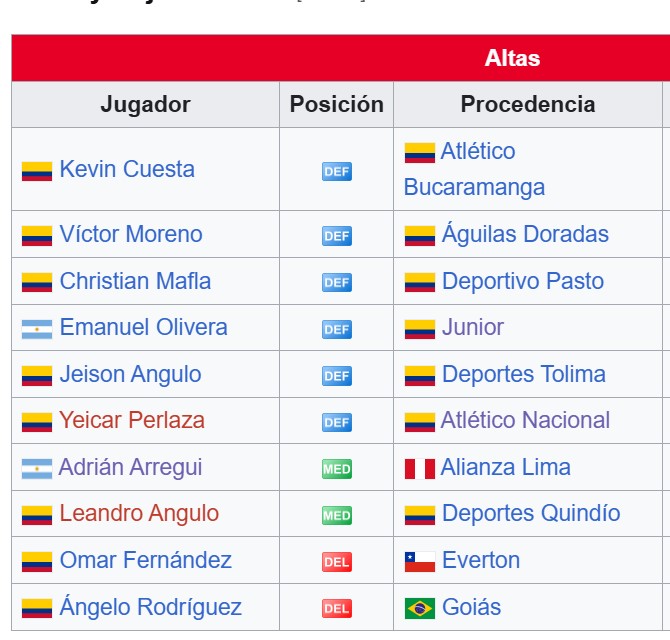The image size is (670, 640).
Task: Follow the Águilas Doradas link
Action: pyautogui.click(x=525, y=234)
